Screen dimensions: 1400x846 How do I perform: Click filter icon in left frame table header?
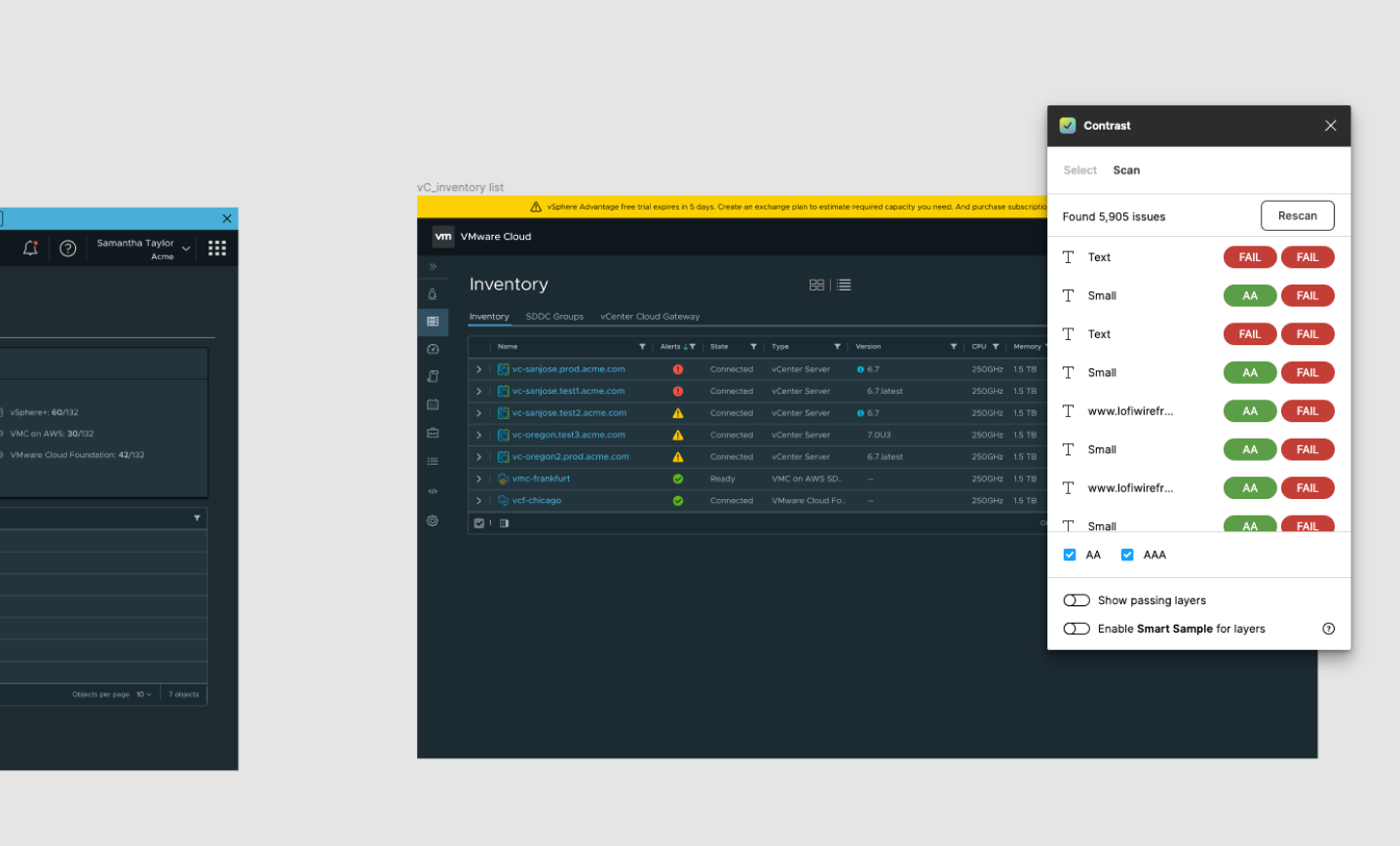click(x=197, y=518)
